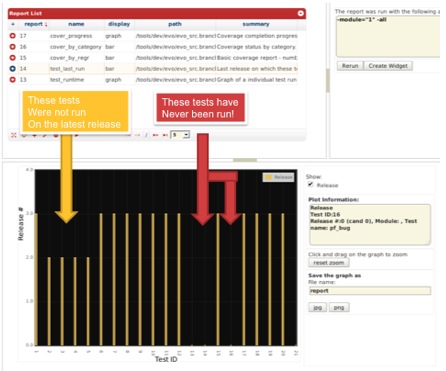Click the fullscreen icon in list footer
This screenshot has height=371, width=446.
pos(14,135)
